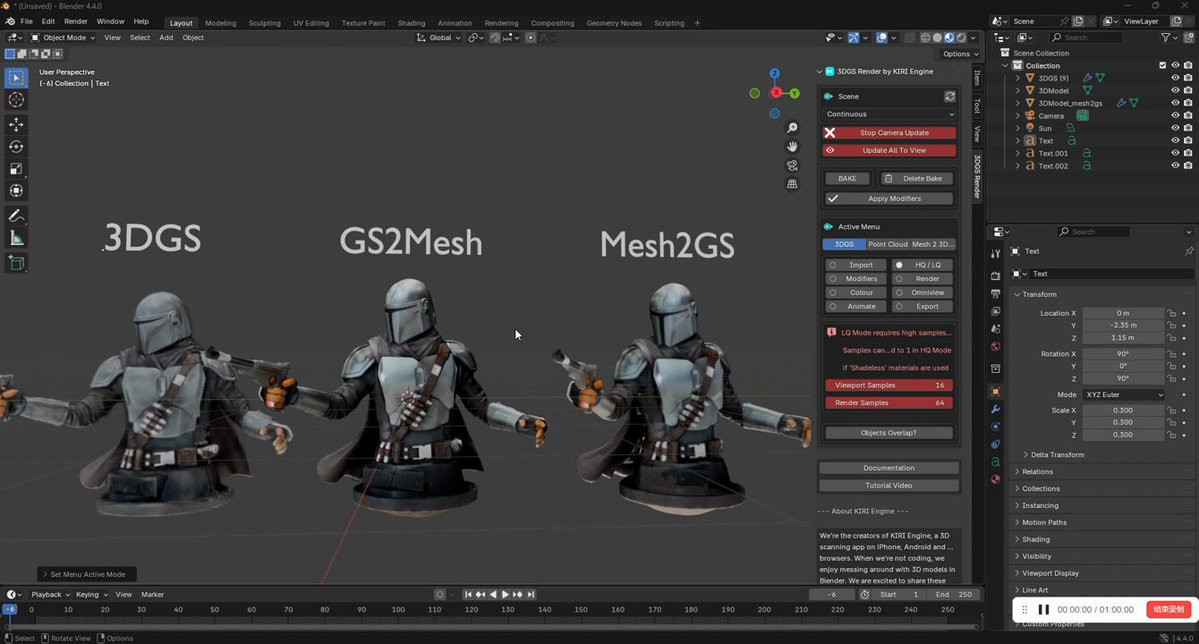This screenshot has width=1199, height=644.
Task: Select the Cursor tool in toolbar
Action: (16, 100)
